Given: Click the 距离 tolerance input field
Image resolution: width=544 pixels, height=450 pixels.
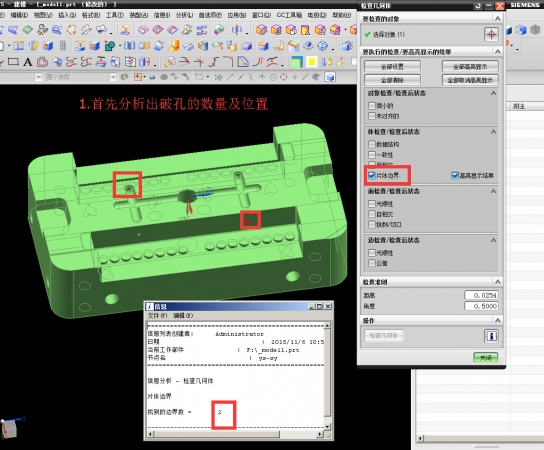Looking at the screenshot, I should (482, 295).
